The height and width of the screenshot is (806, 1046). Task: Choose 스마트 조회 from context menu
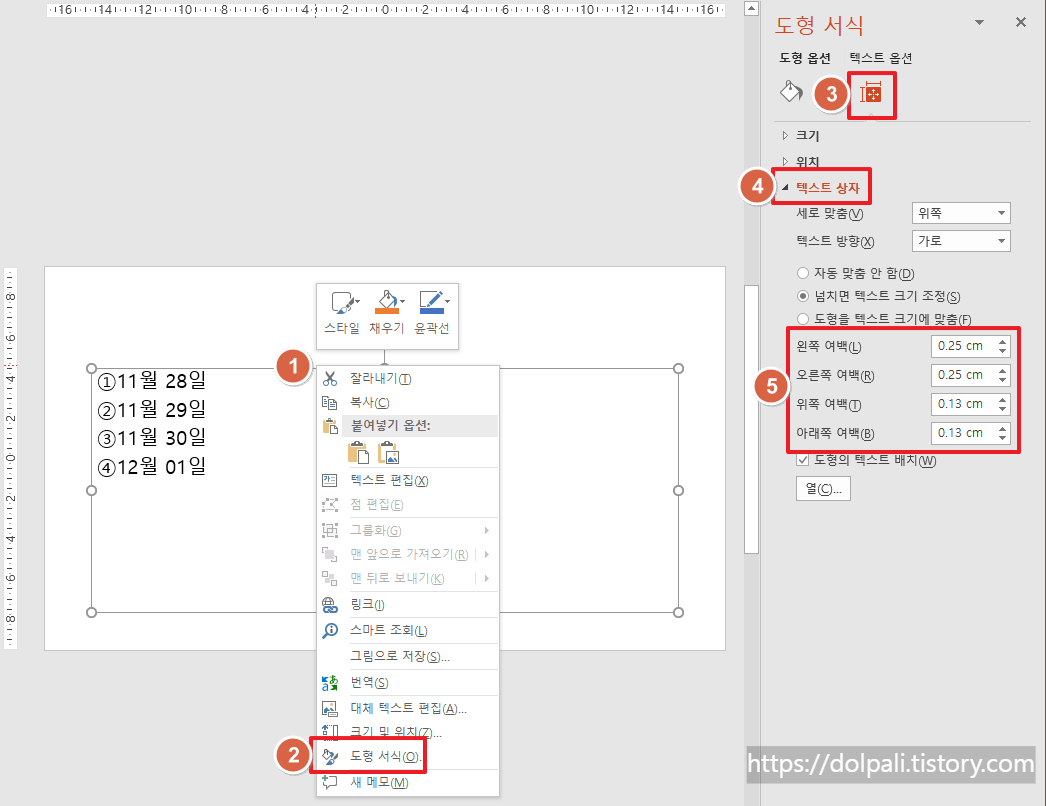pyautogui.click(x=408, y=631)
